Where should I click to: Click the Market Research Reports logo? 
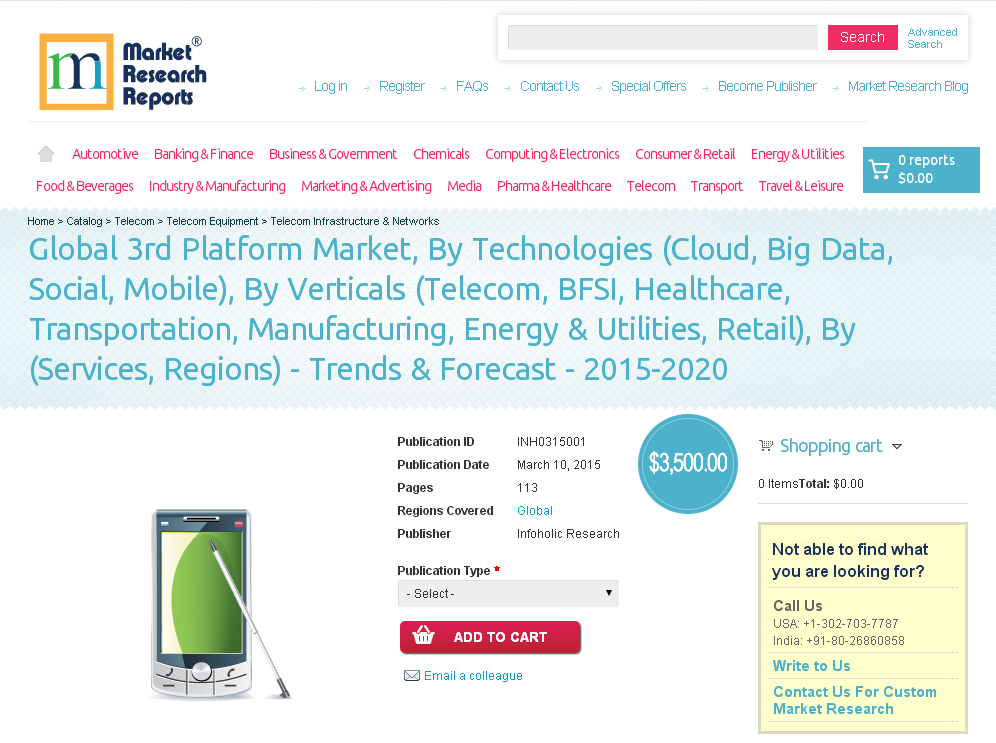tap(122, 71)
